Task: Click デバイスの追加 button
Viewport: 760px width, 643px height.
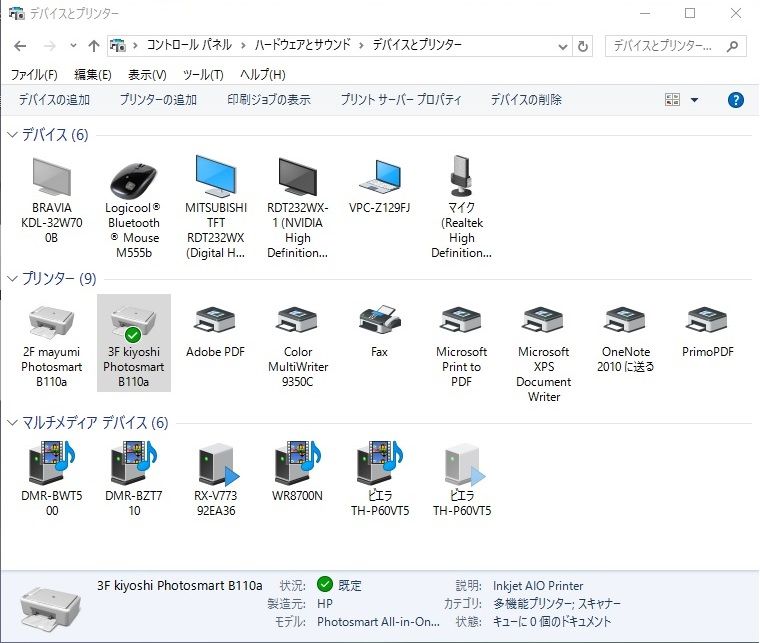Action: 54,100
